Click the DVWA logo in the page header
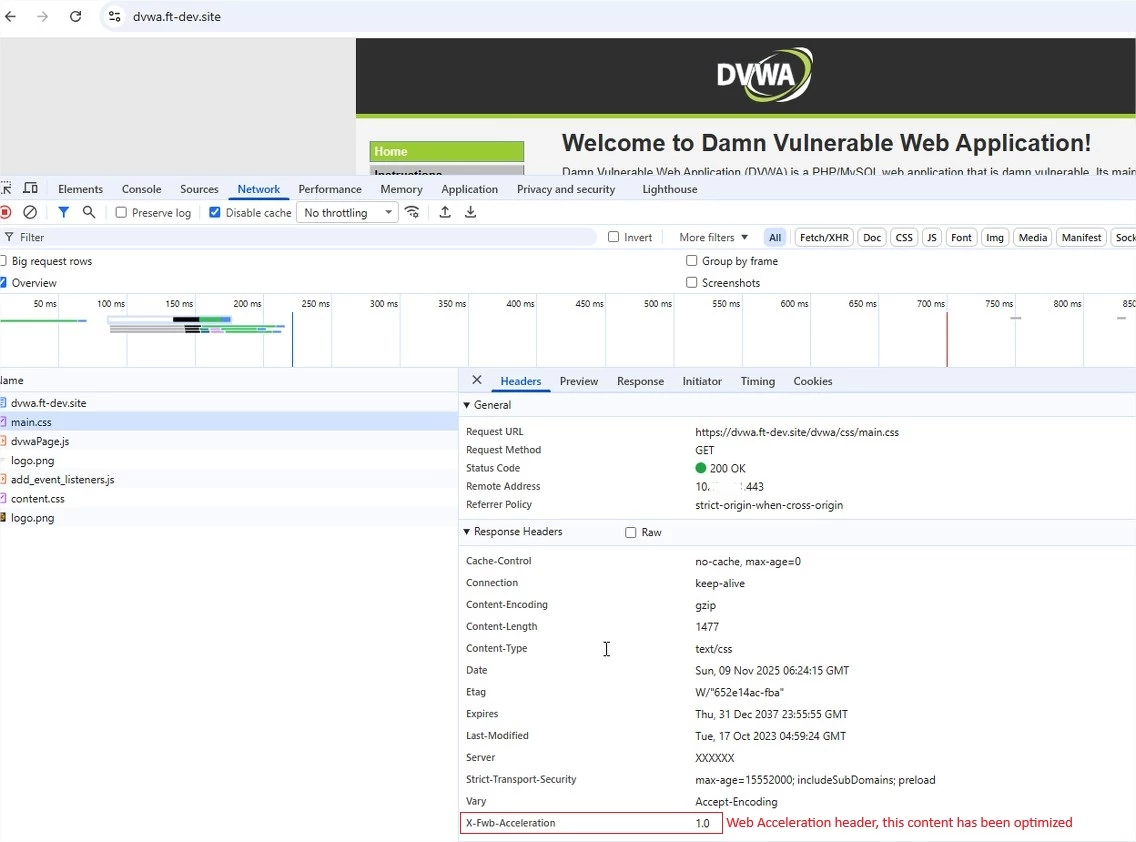 (764, 75)
